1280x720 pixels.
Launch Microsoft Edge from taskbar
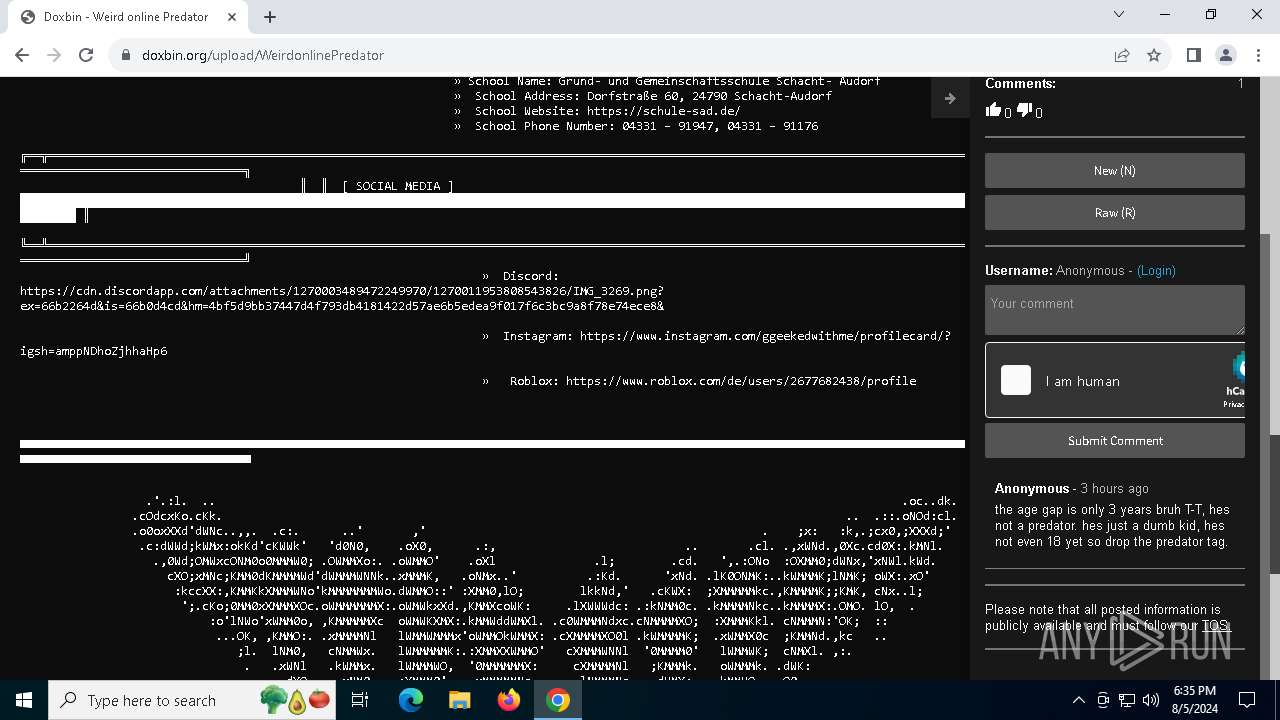pos(411,700)
